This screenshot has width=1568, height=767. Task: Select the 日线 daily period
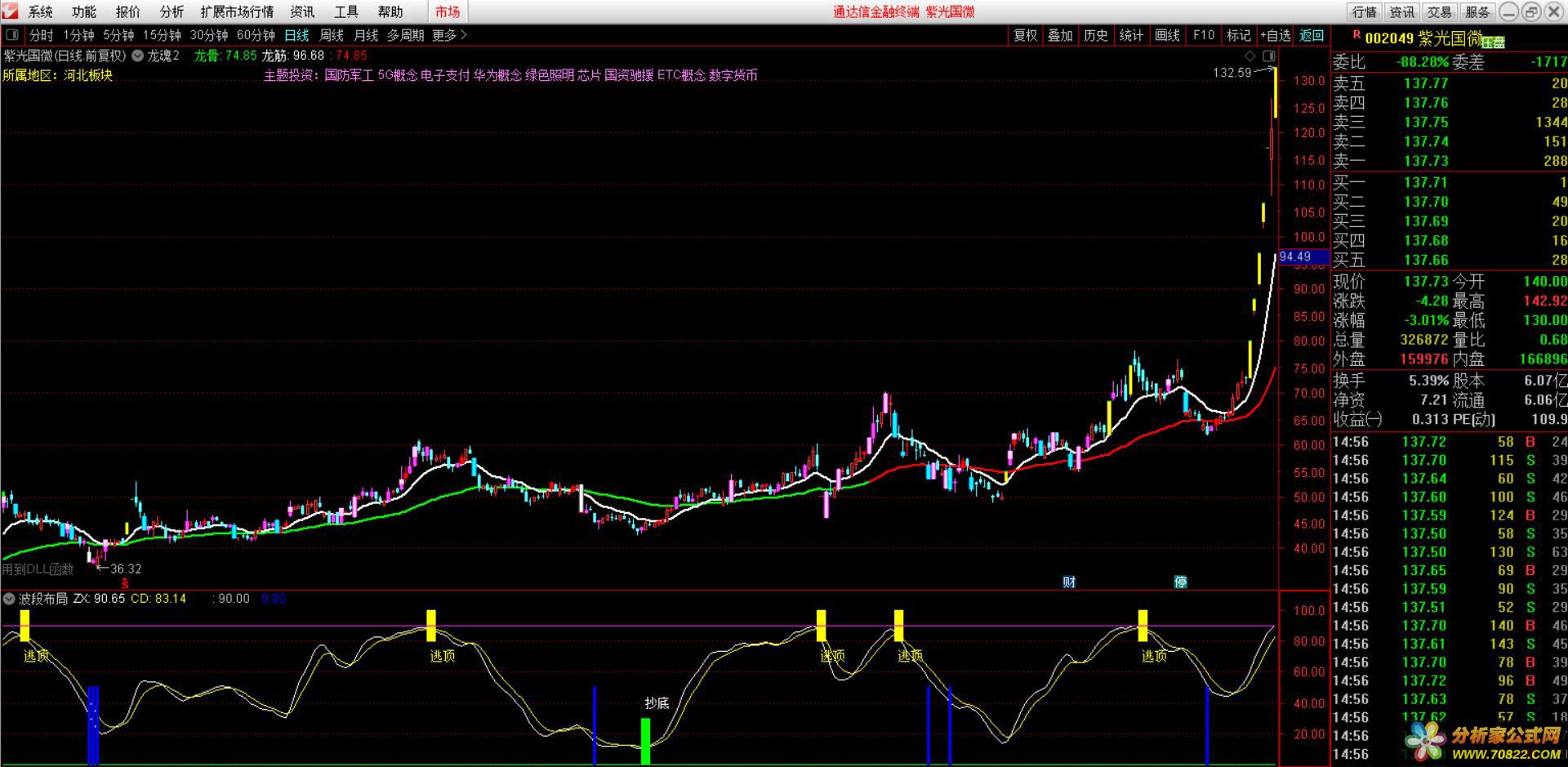coord(296,35)
